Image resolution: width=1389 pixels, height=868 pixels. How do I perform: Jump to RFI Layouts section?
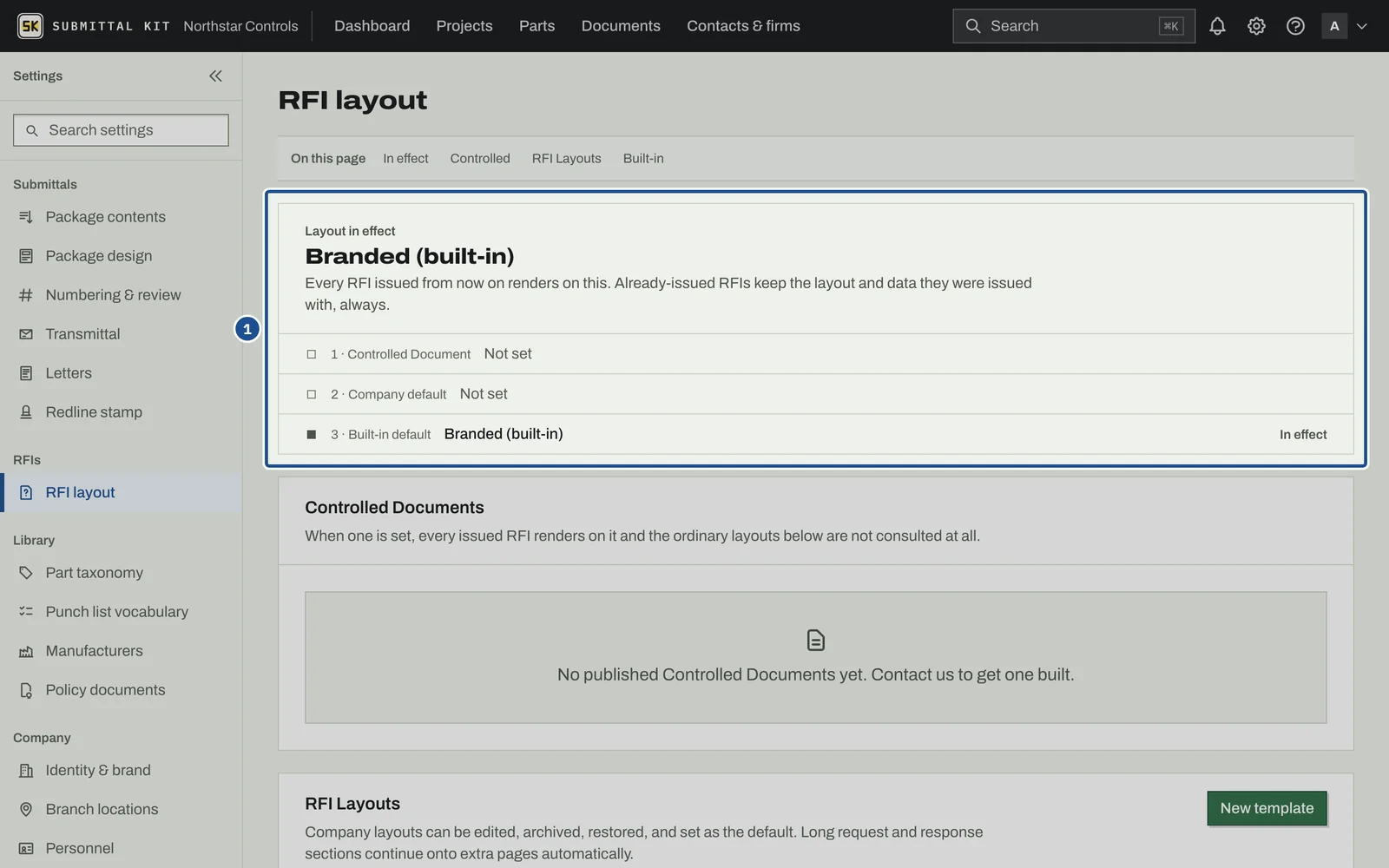click(x=566, y=159)
